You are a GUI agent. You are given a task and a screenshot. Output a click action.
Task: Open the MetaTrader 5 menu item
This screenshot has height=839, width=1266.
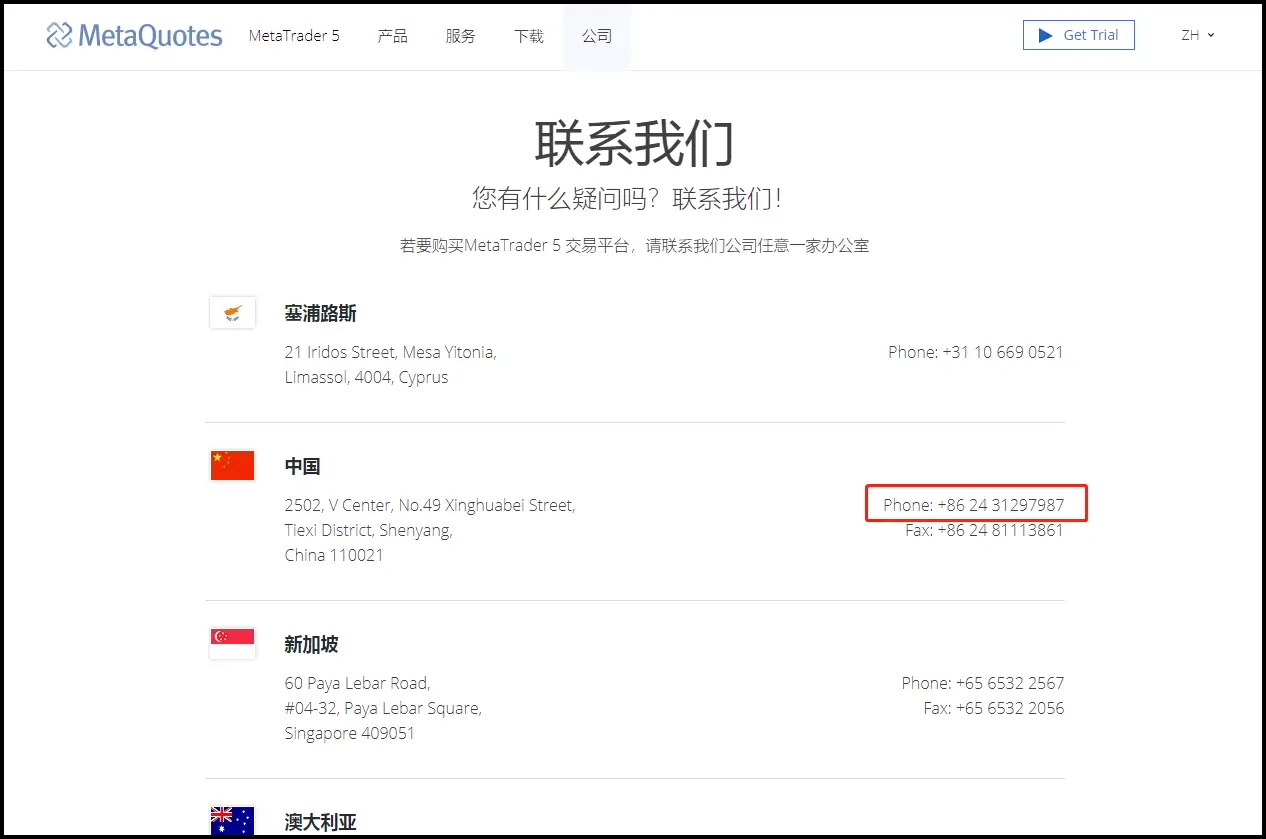294,36
